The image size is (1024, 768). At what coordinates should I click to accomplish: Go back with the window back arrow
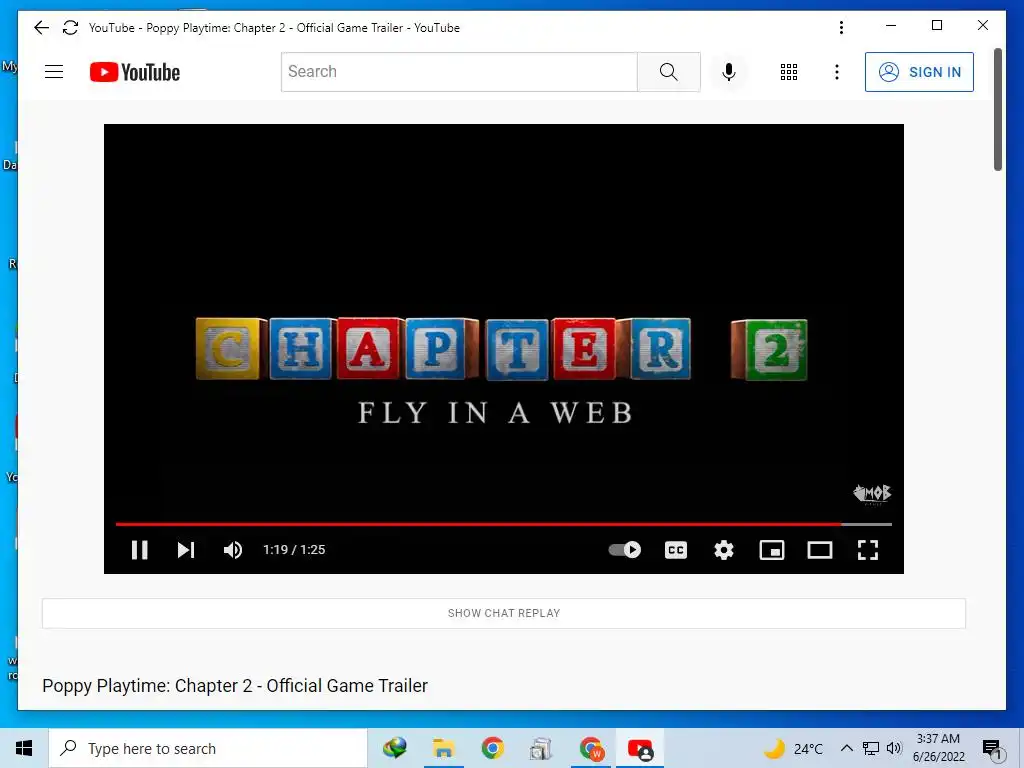41,27
